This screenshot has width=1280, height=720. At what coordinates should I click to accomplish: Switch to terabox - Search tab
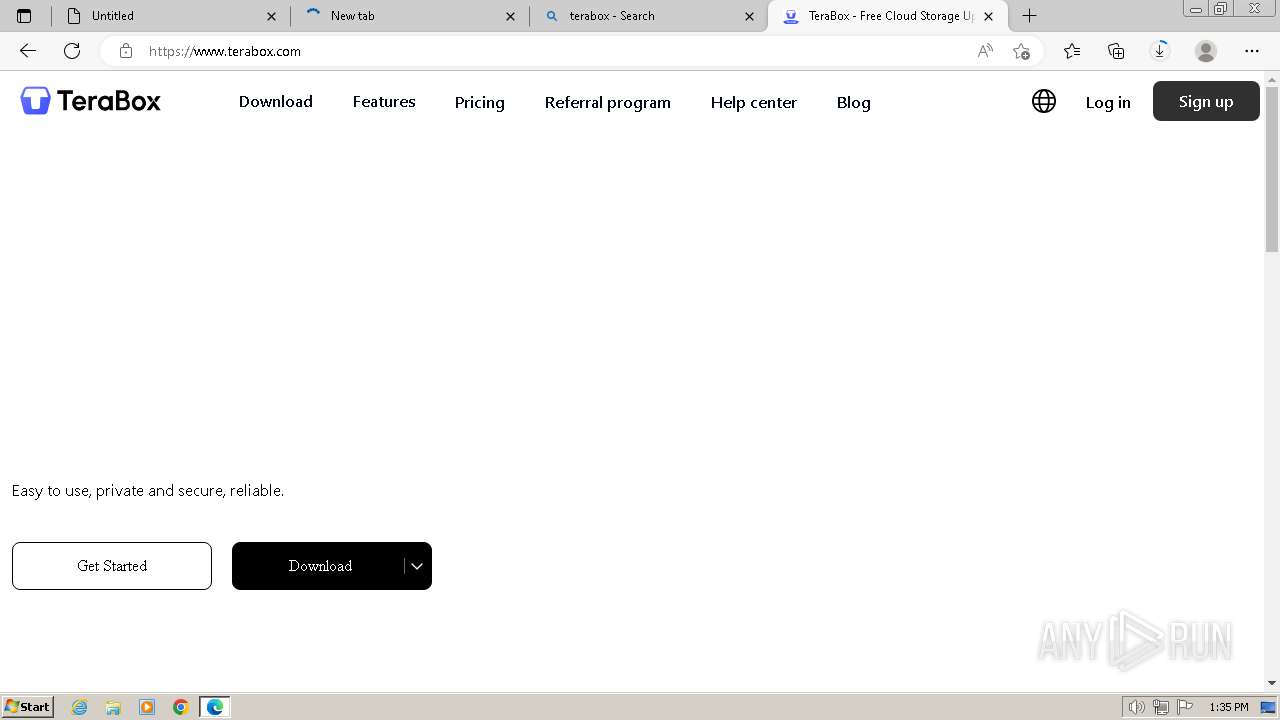pyautogui.click(x=649, y=16)
